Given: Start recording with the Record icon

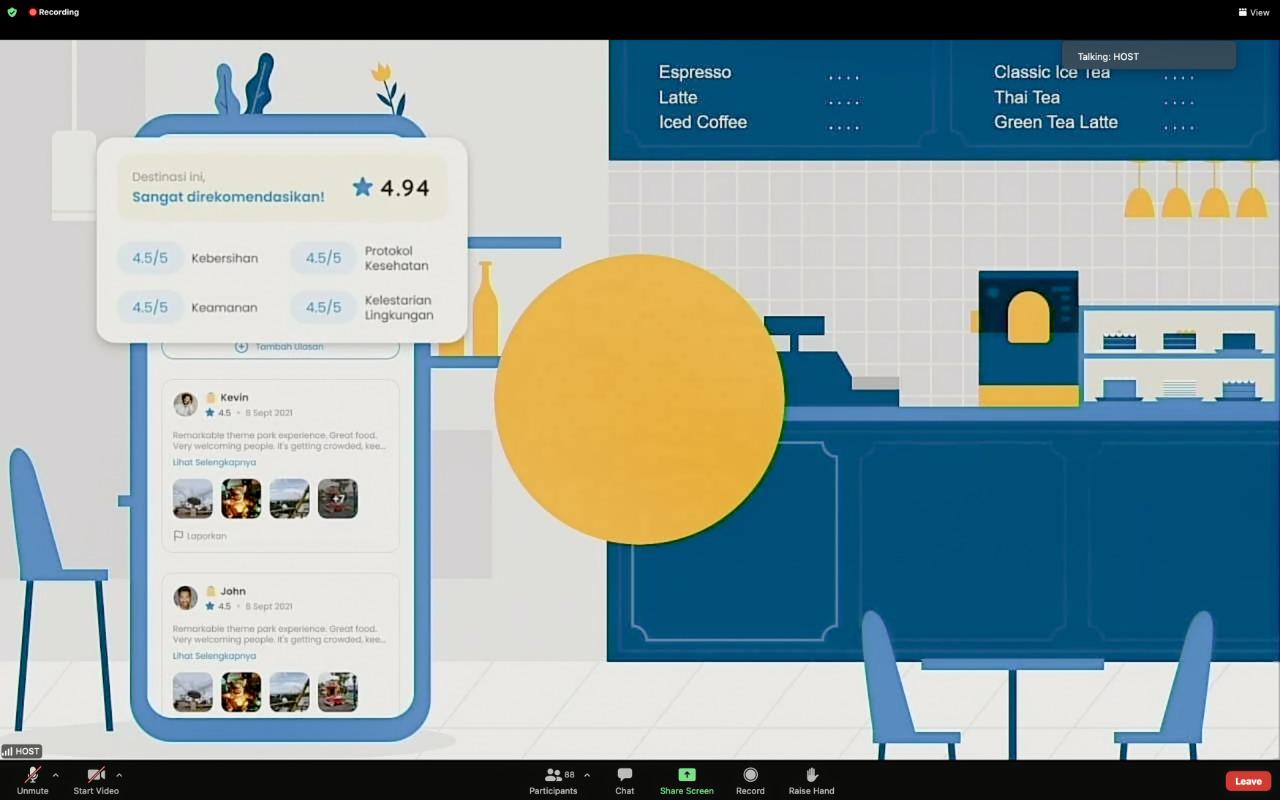Looking at the screenshot, I should tap(750, 780).
